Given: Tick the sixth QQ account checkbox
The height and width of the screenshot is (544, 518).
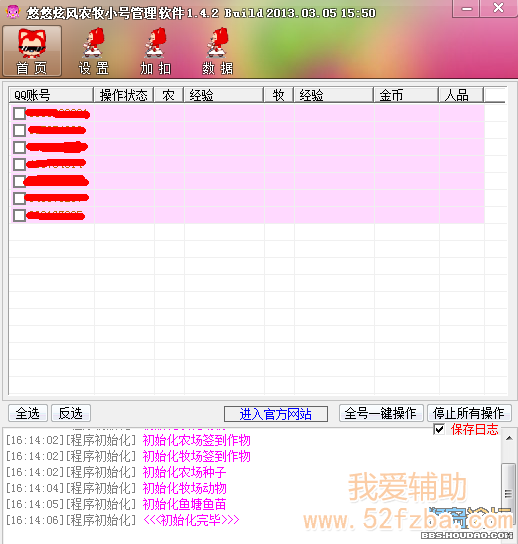Looking at the screenshot, I should [19, 198].
